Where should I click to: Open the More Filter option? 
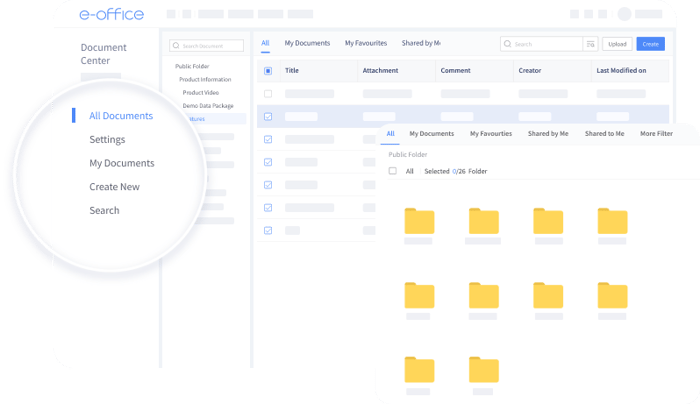(x=657, y=133)
